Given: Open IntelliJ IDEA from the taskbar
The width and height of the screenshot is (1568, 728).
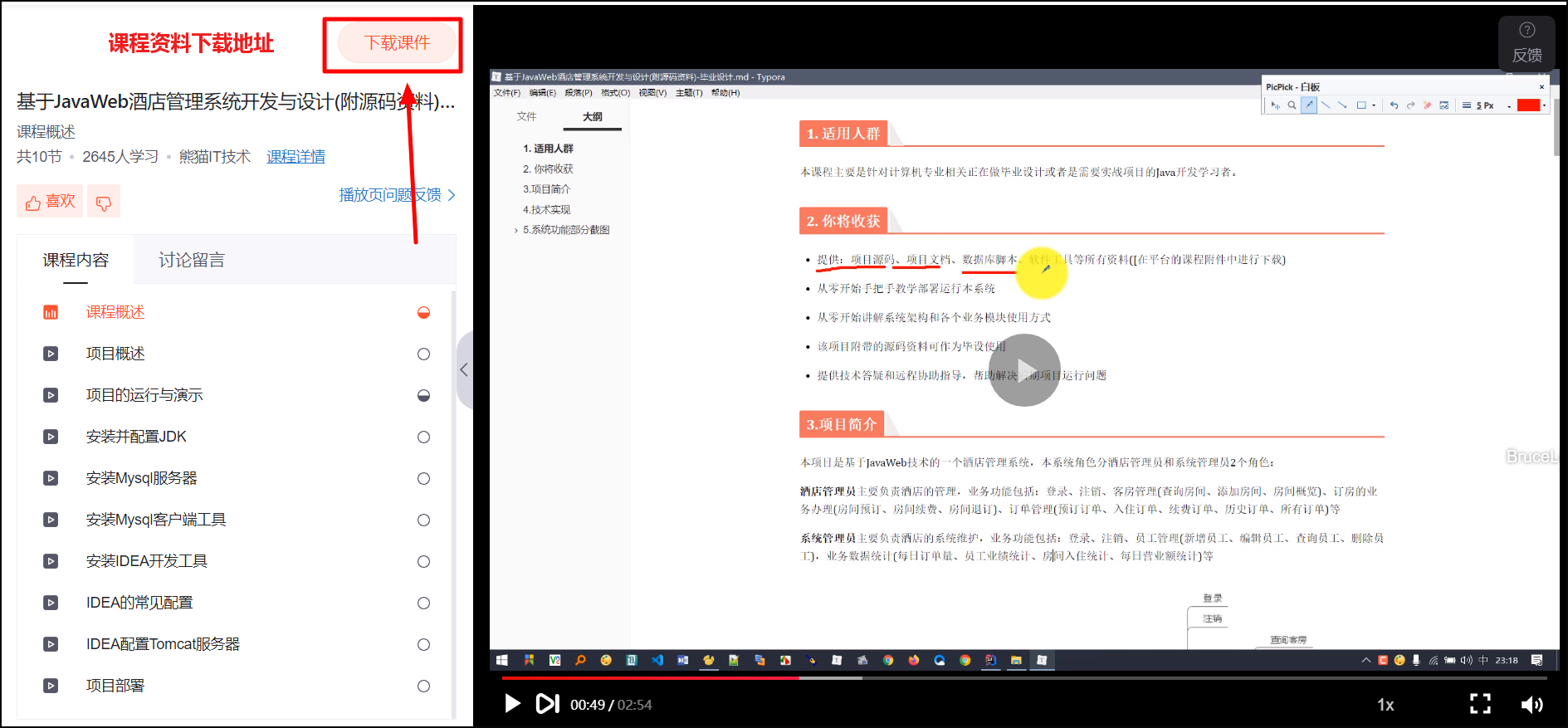Looking at the screenshot, I should pos(990,661).
